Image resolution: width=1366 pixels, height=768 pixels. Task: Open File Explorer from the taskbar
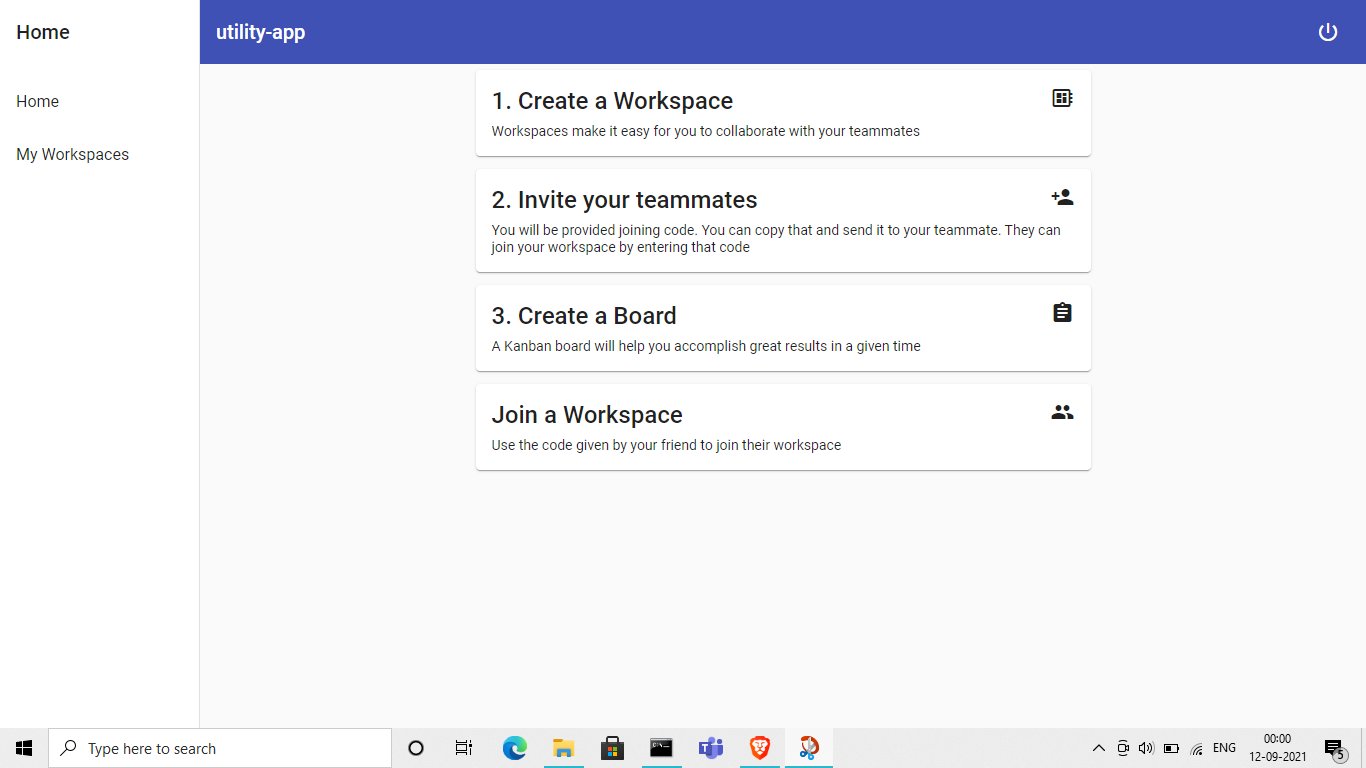tap(563, 747)
